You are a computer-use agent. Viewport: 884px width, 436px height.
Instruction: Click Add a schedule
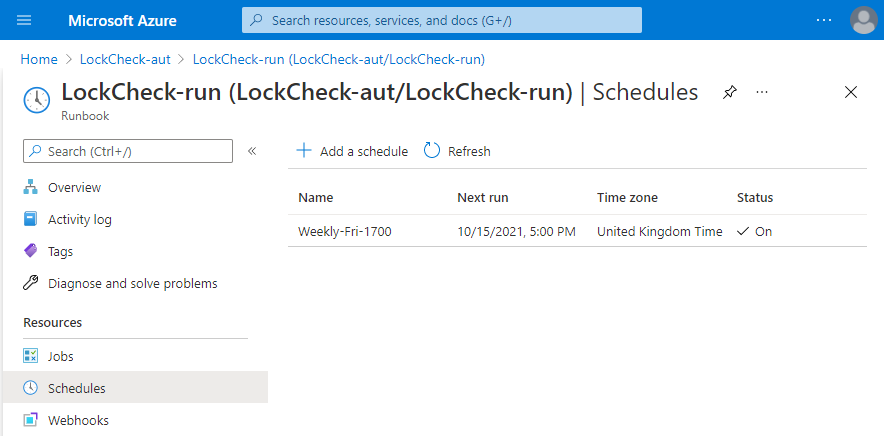(352, 151)
